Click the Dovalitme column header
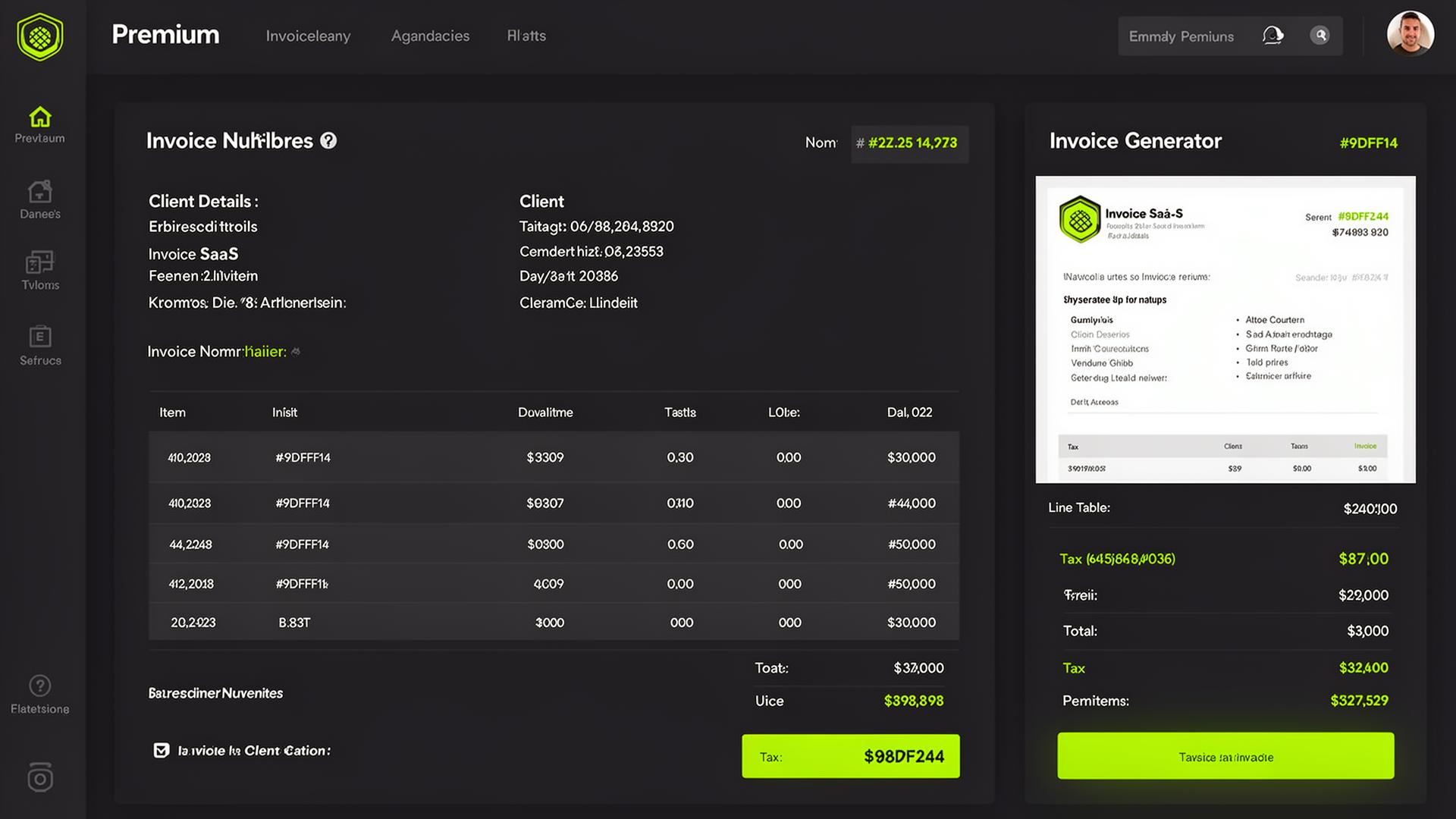1456x819 pixels. 545,413
